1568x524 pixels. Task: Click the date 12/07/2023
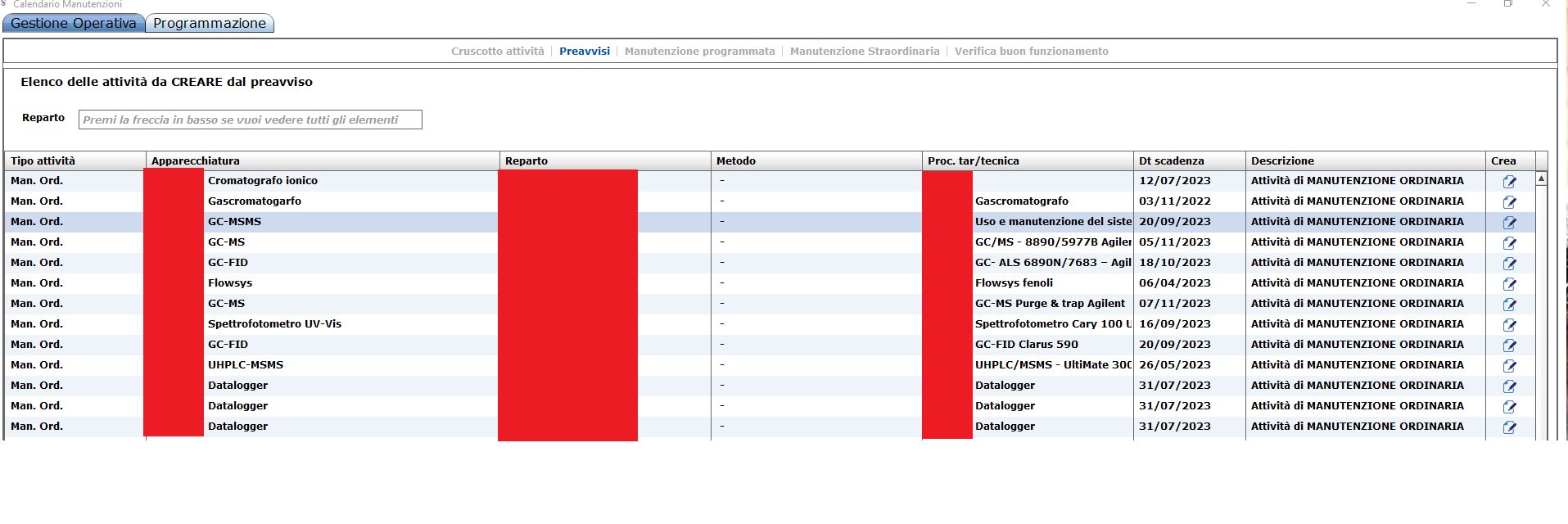click(1174, 181)
